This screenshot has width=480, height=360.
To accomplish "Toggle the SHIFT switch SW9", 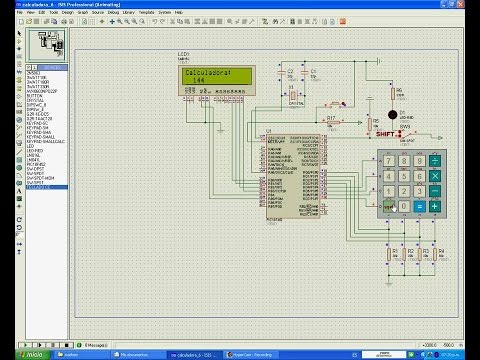I will click(405, 135).
